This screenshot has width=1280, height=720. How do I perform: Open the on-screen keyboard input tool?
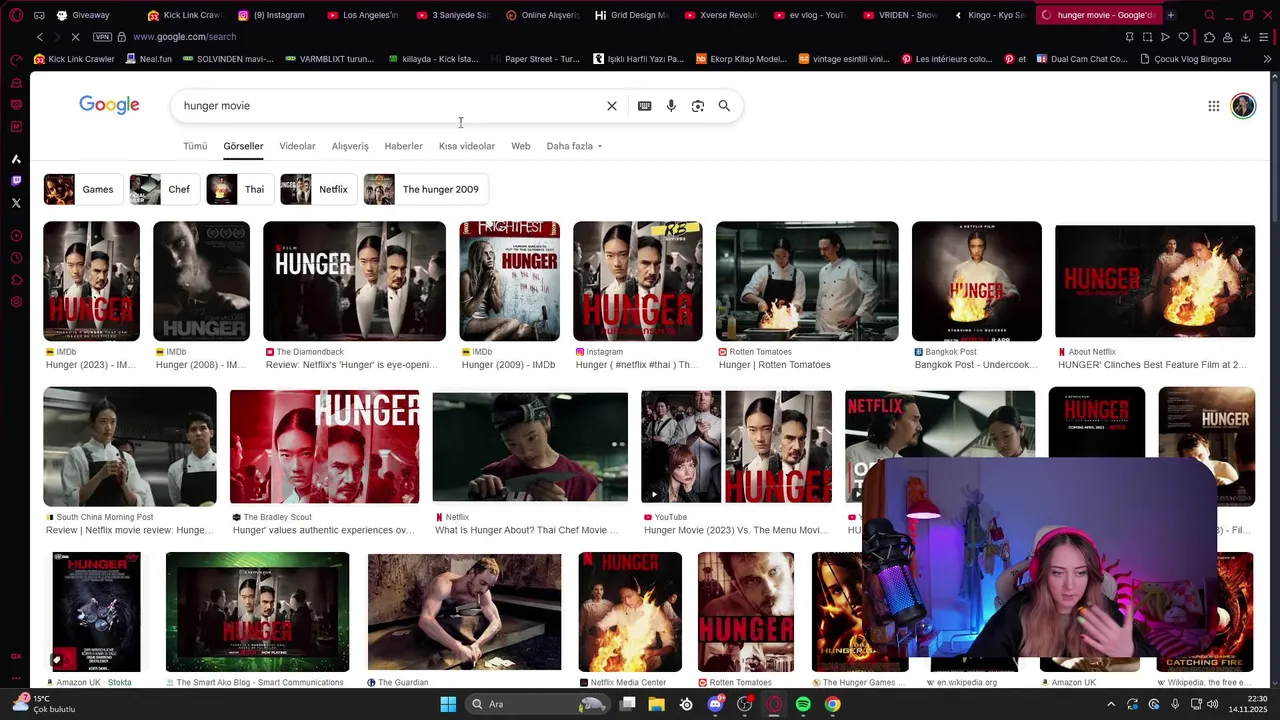click(x=645, y=106)
